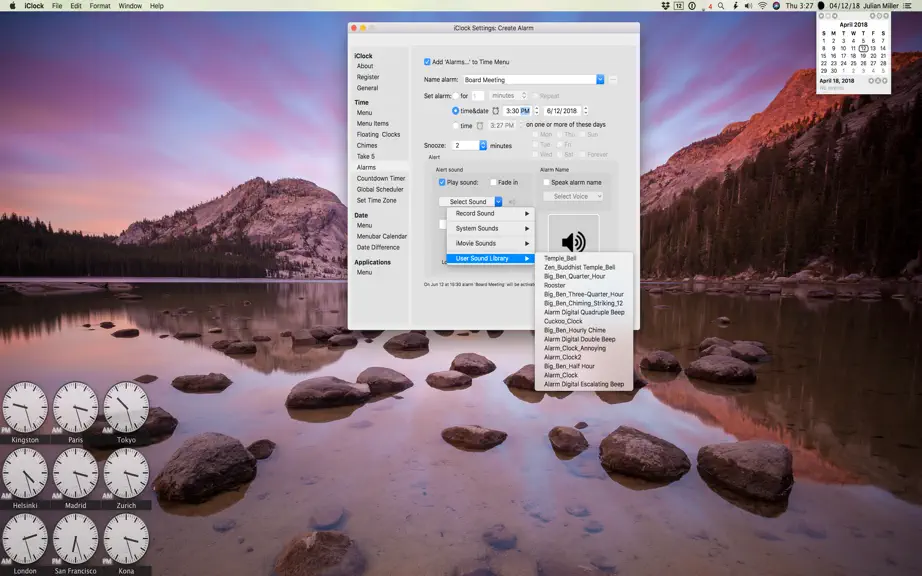This screenshot has width=922, height=576.
Task: Click the Spotlight search magnifier icon
Action: click(721, 5)
